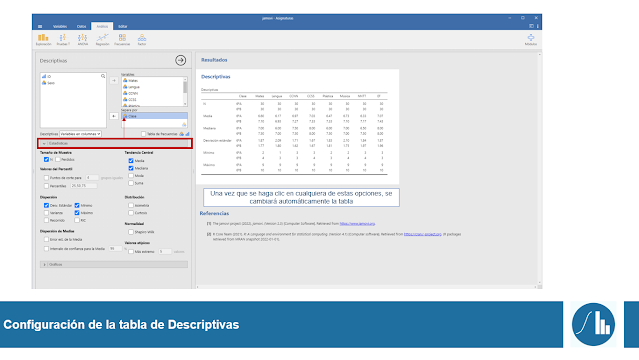Enable the RIC checkbox
The width and height of the screenshot is (639, 360).
click(77, 220)
